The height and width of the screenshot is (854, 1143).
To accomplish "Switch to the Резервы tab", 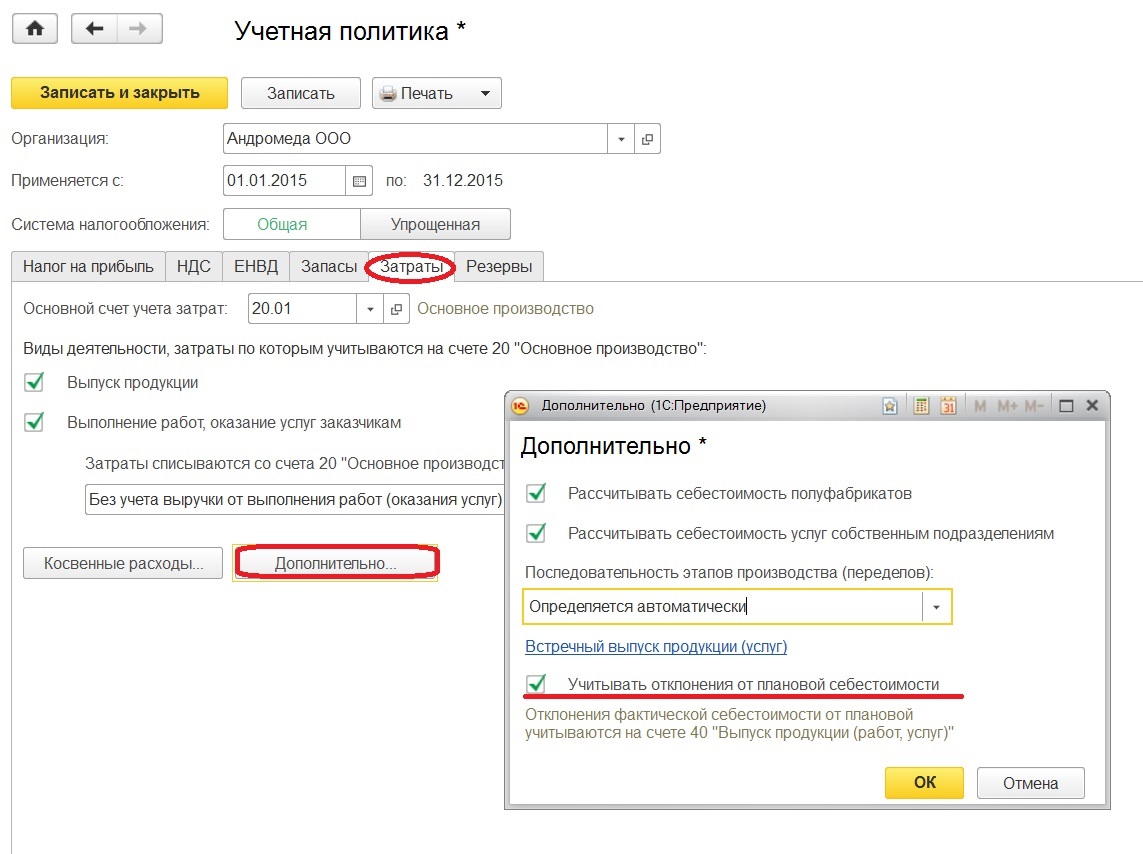I will coord(499,267).
